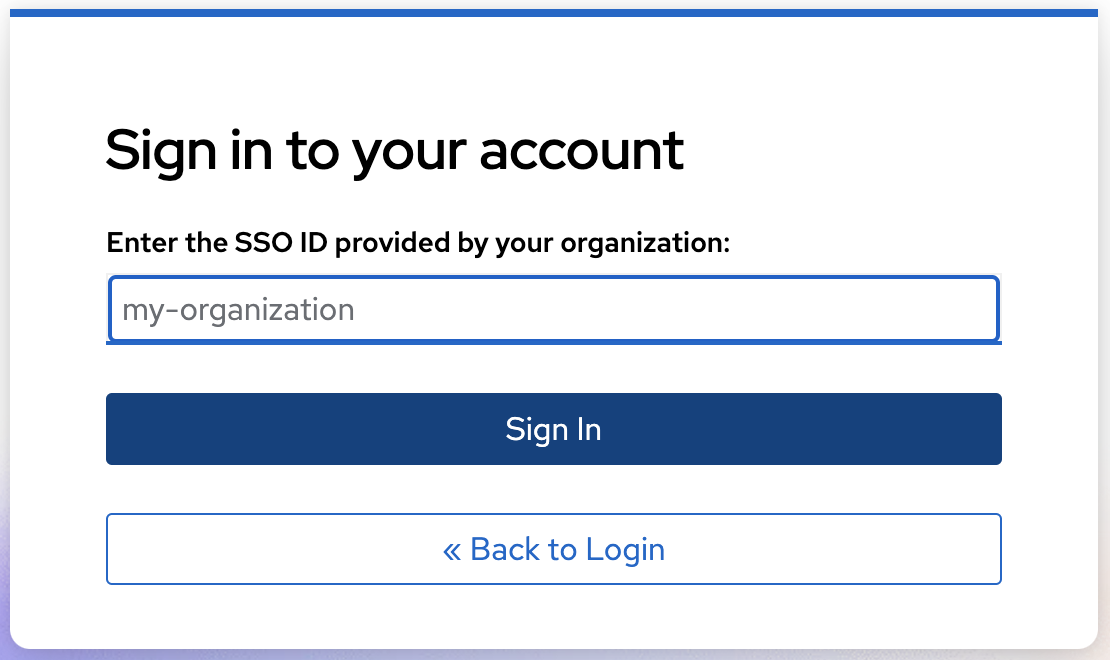Hit the dark blue Sign In button

553,429
